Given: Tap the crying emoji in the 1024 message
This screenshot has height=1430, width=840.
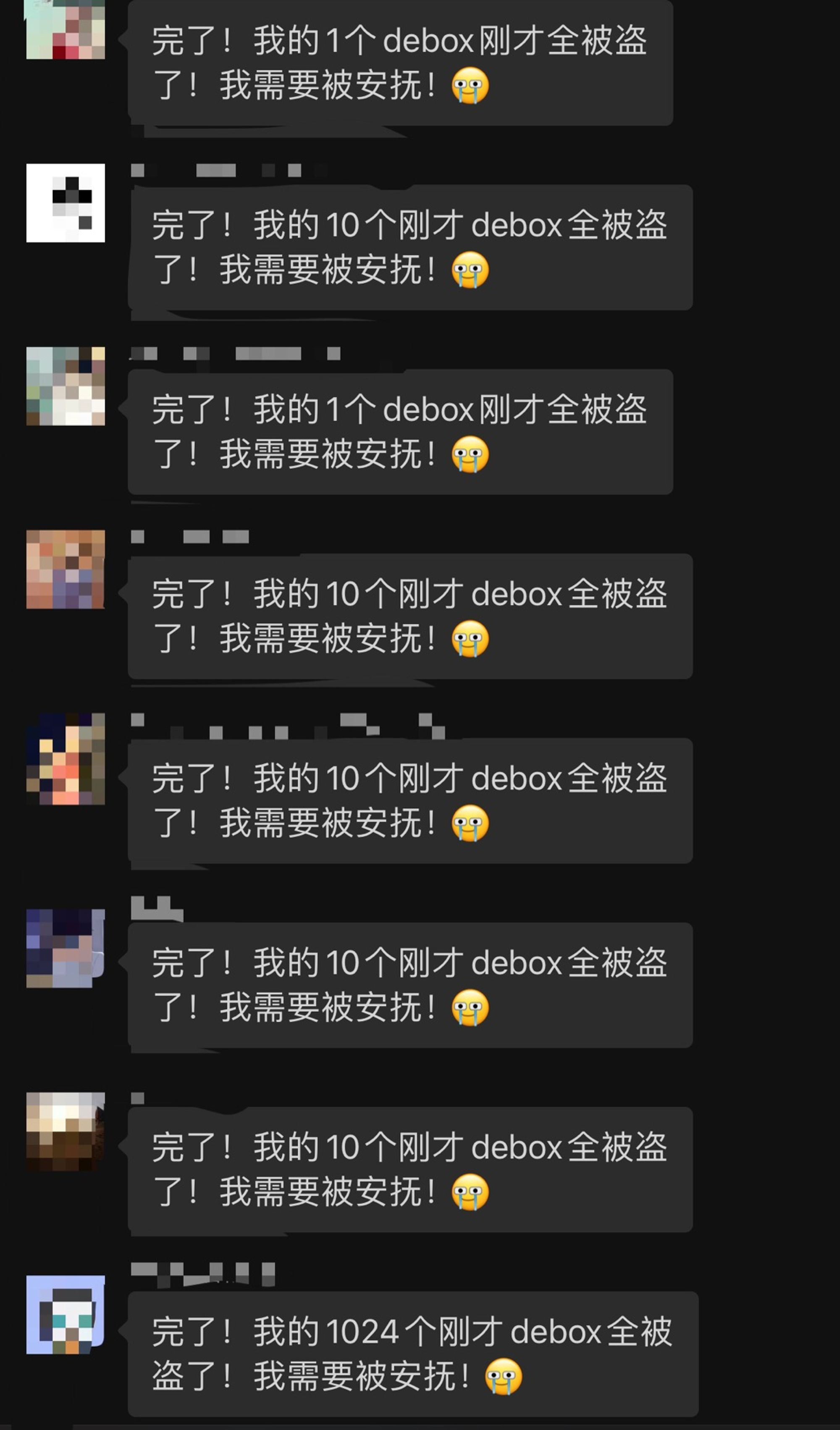Looking at the screenshot, I should click(504, 1376).
